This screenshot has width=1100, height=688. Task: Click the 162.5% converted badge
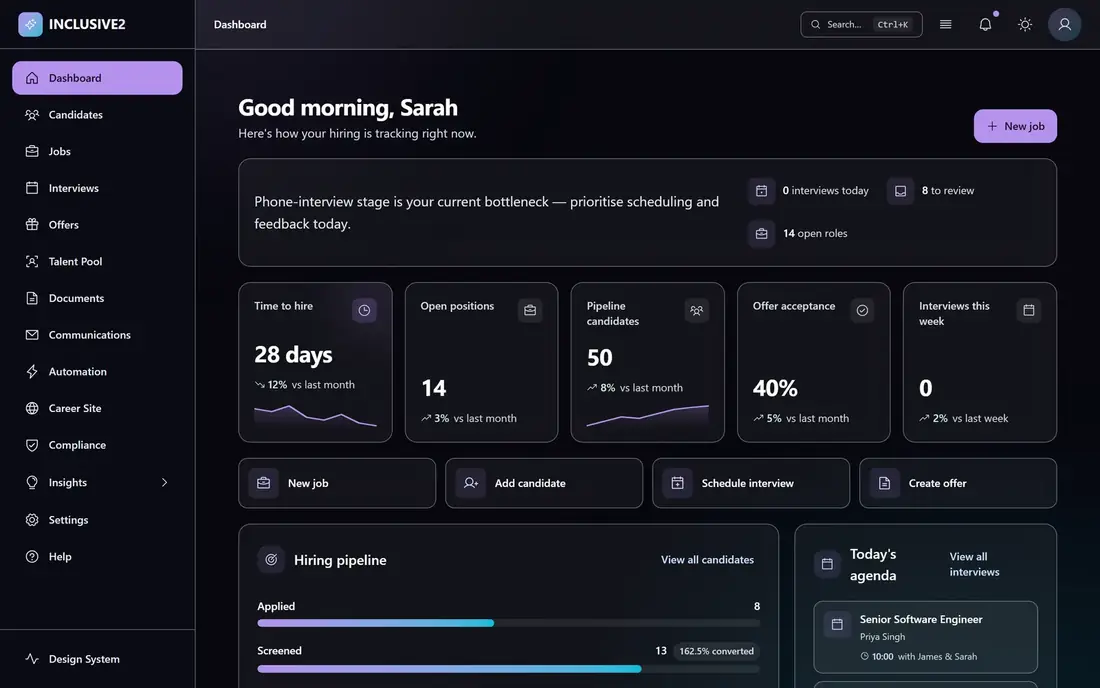coord(716,651)
